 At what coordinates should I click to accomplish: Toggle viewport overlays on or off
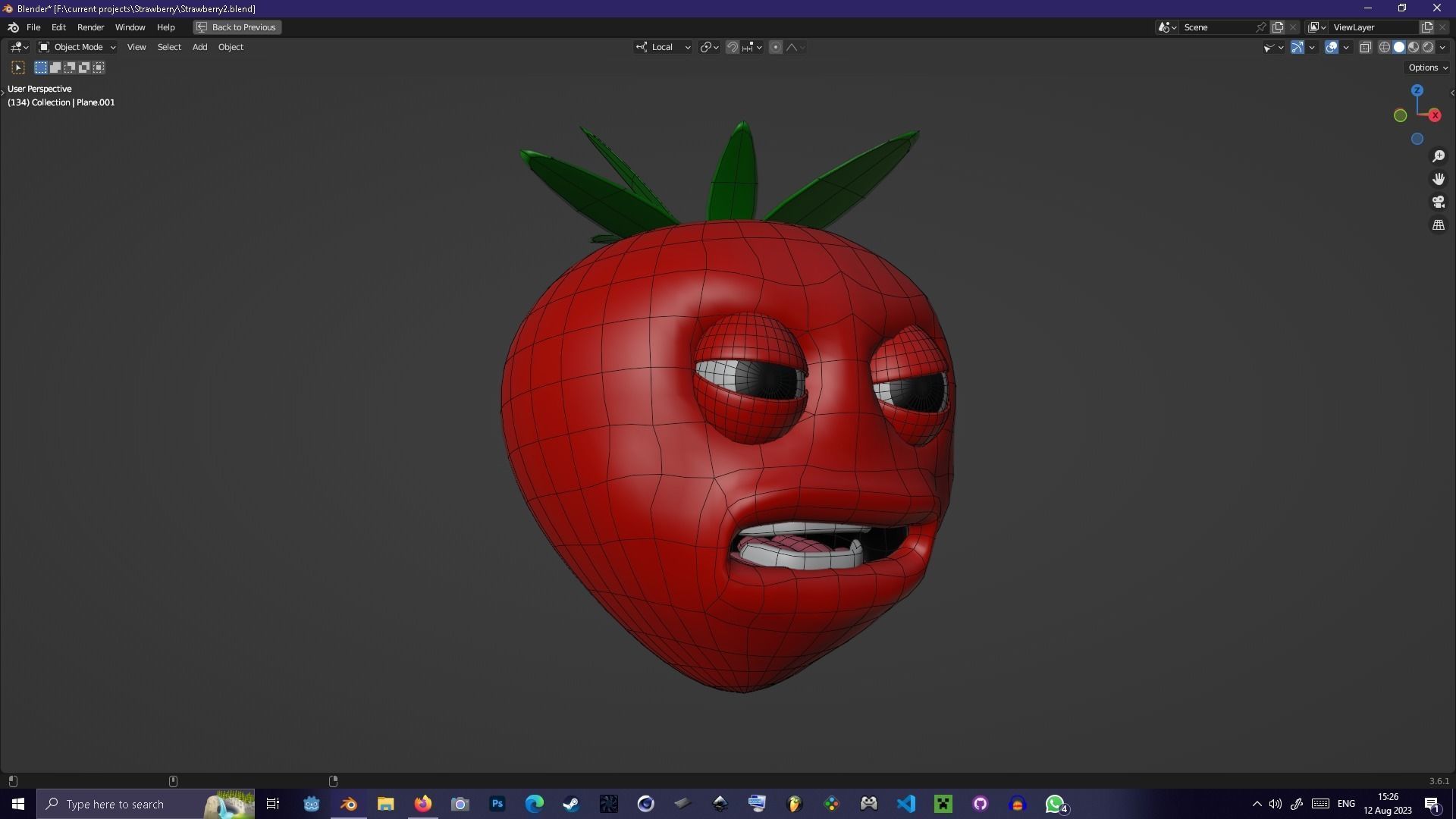pyautogui.click(x=1332, y=47)
